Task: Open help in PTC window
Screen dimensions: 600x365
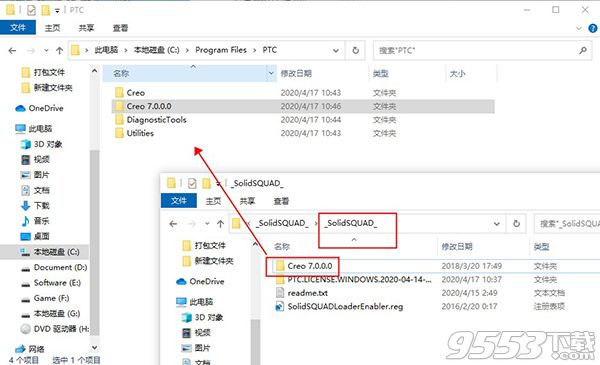Action: [593, 28]
